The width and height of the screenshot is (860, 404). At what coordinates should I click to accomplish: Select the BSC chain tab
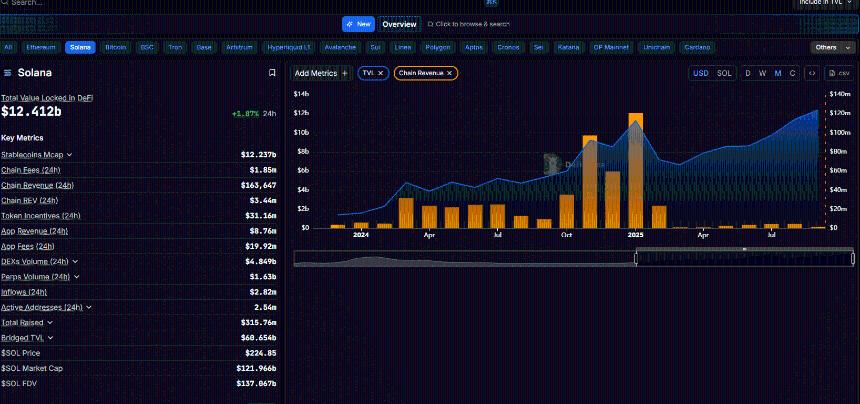(x=147, y=48)
